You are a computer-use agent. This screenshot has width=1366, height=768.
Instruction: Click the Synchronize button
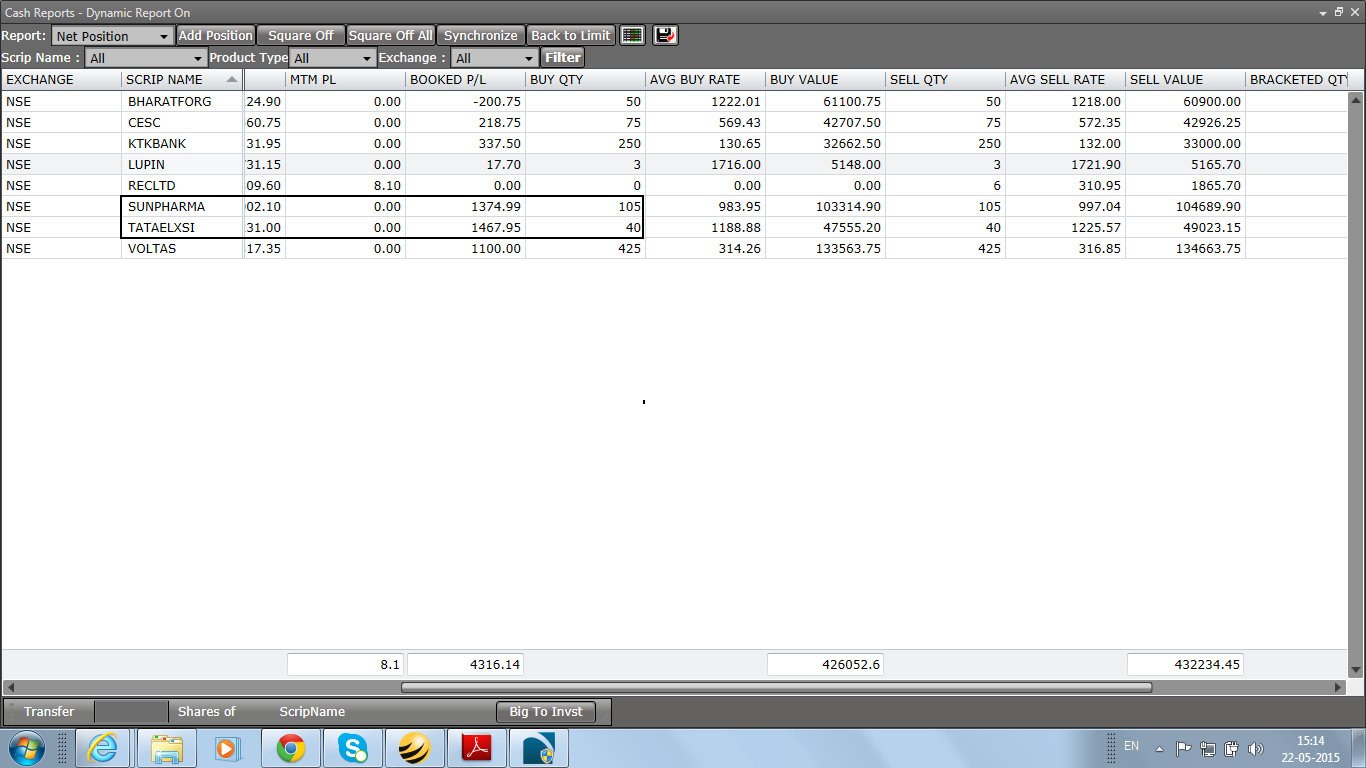tap(481, 35)
